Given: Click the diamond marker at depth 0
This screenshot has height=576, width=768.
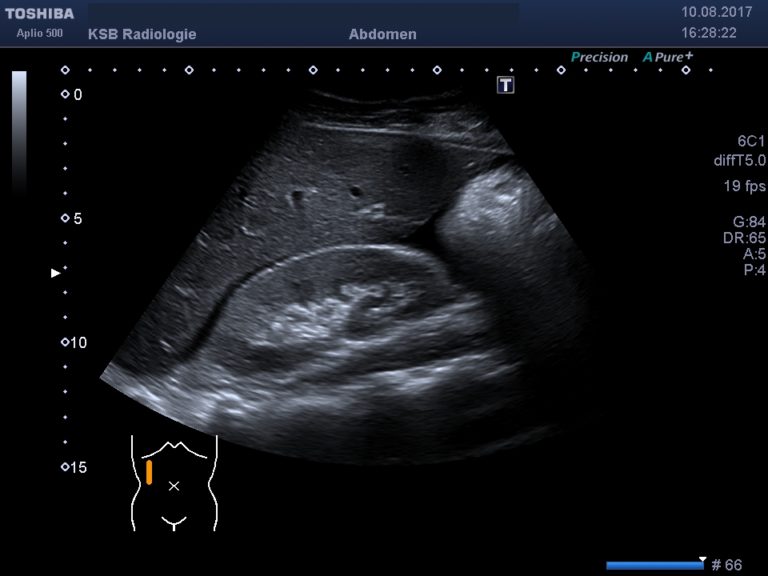Looking at the screenshot, I should click(x=66, y=94).
